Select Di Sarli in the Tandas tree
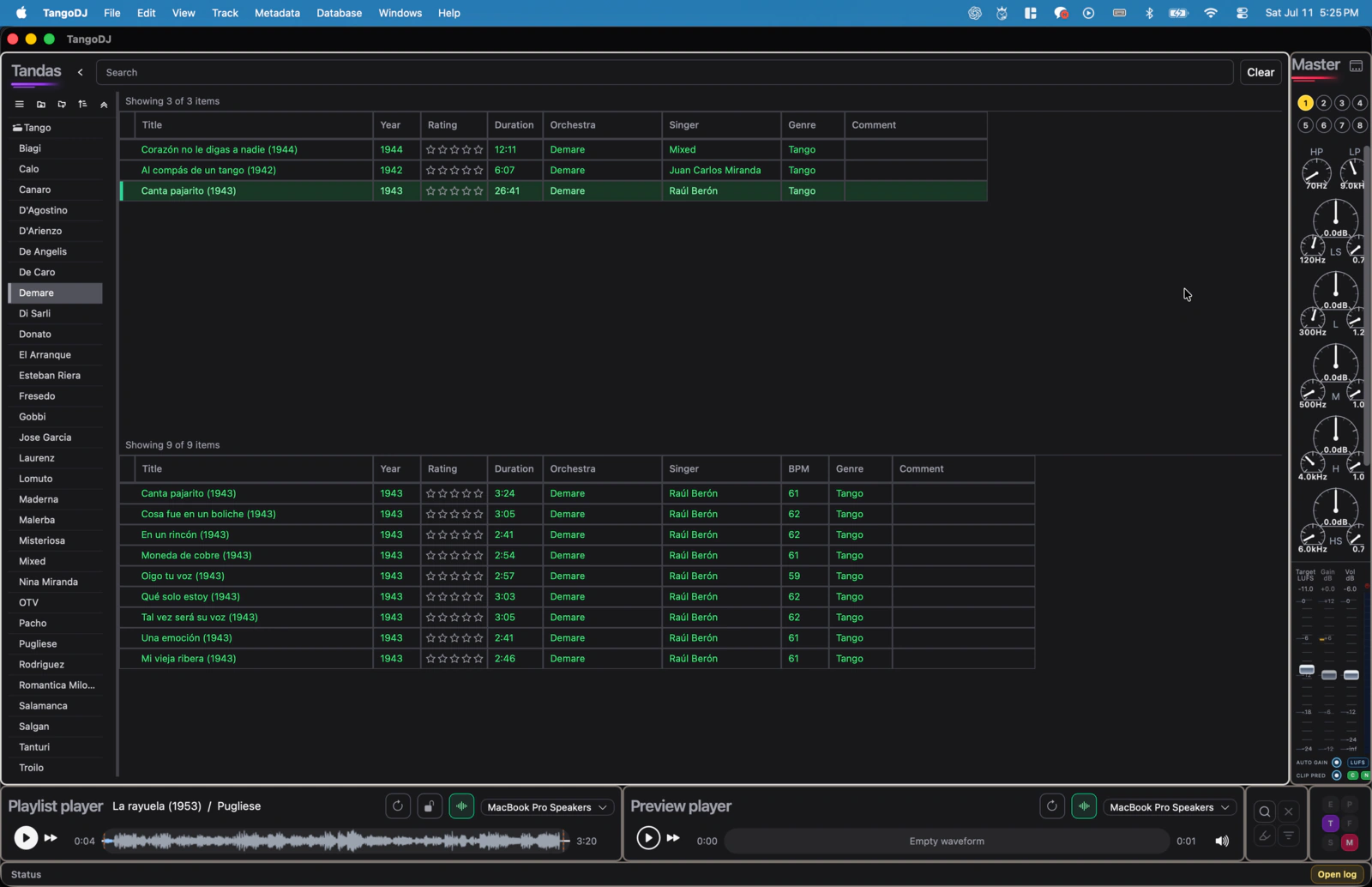The width and height of the screenshot is (1372, 887). [x=55, y=314]
